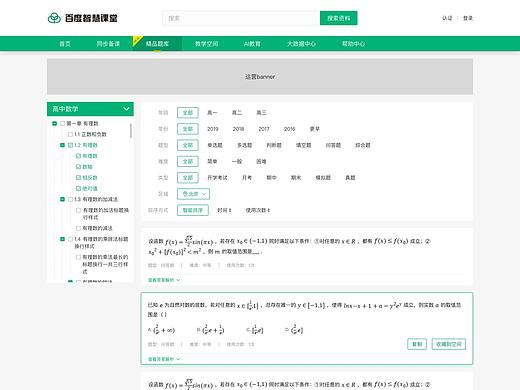520x390 pixels.
Task: Check the 1.4 有理数的乘除法 checkbox
Action: click(70, 239)
